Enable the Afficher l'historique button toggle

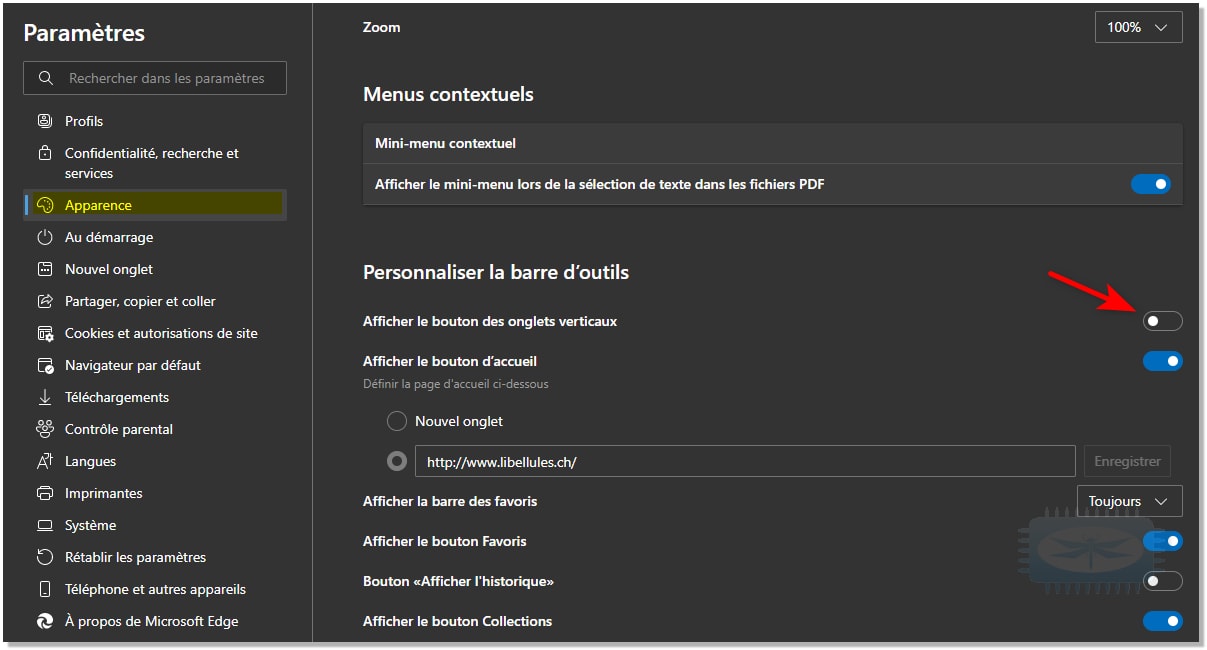[1162, 581]
